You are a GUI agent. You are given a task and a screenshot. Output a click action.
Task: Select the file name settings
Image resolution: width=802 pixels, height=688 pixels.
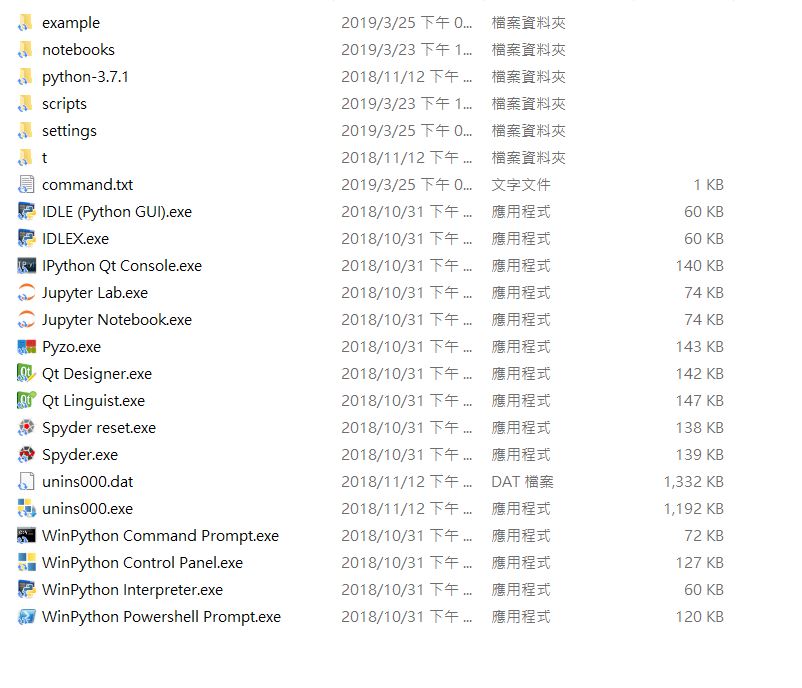(69, 131)
